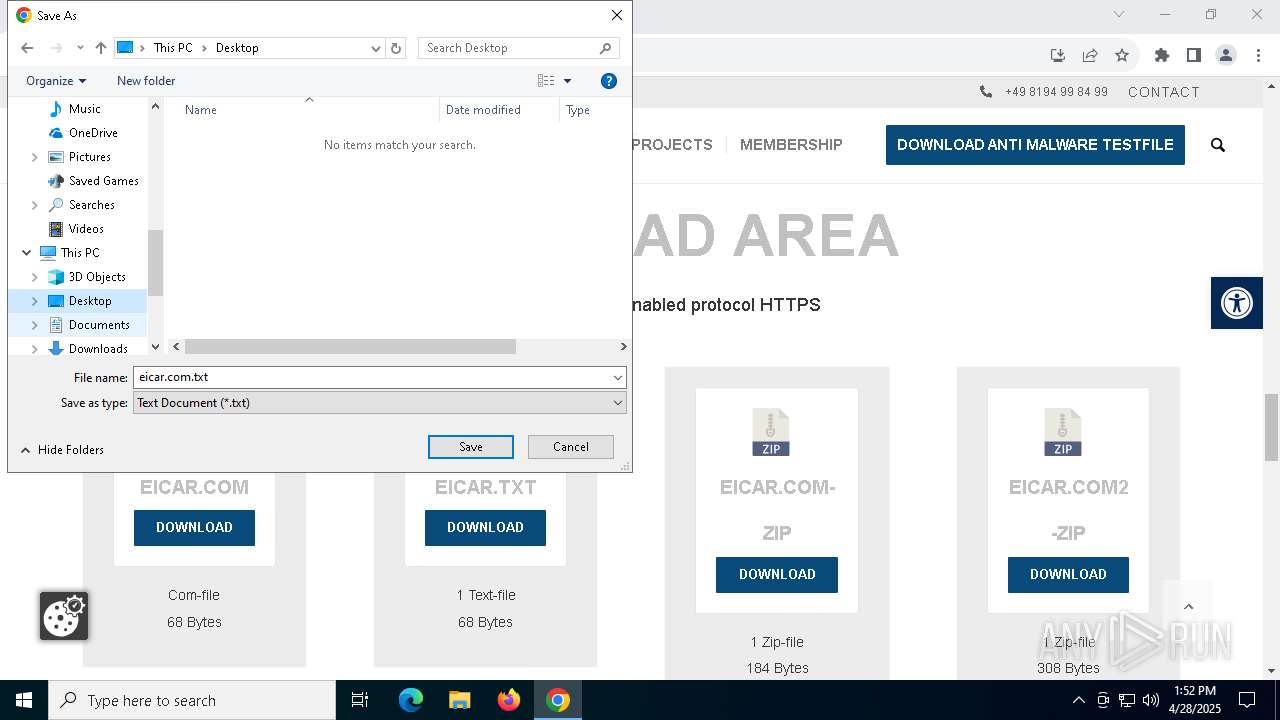This screenshot has width=1280, height=720.
Task: Click the Chrome share icon
Action: [x=1090, y=55]
